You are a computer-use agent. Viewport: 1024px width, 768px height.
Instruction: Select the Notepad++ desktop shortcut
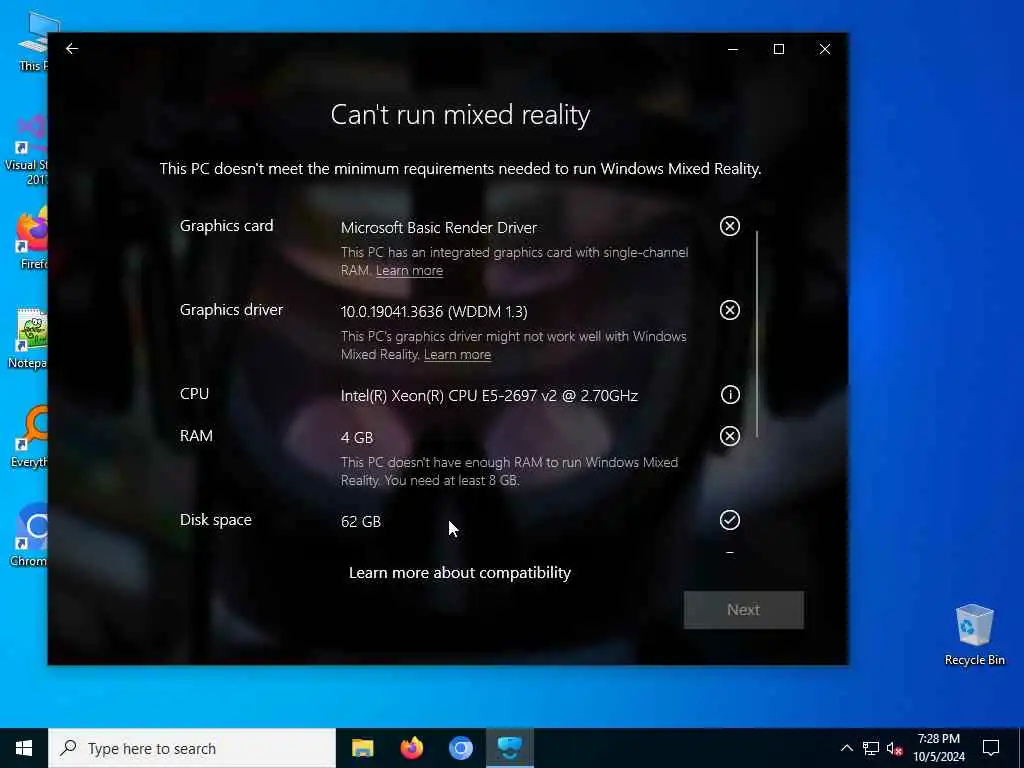[x=27, y=338]
